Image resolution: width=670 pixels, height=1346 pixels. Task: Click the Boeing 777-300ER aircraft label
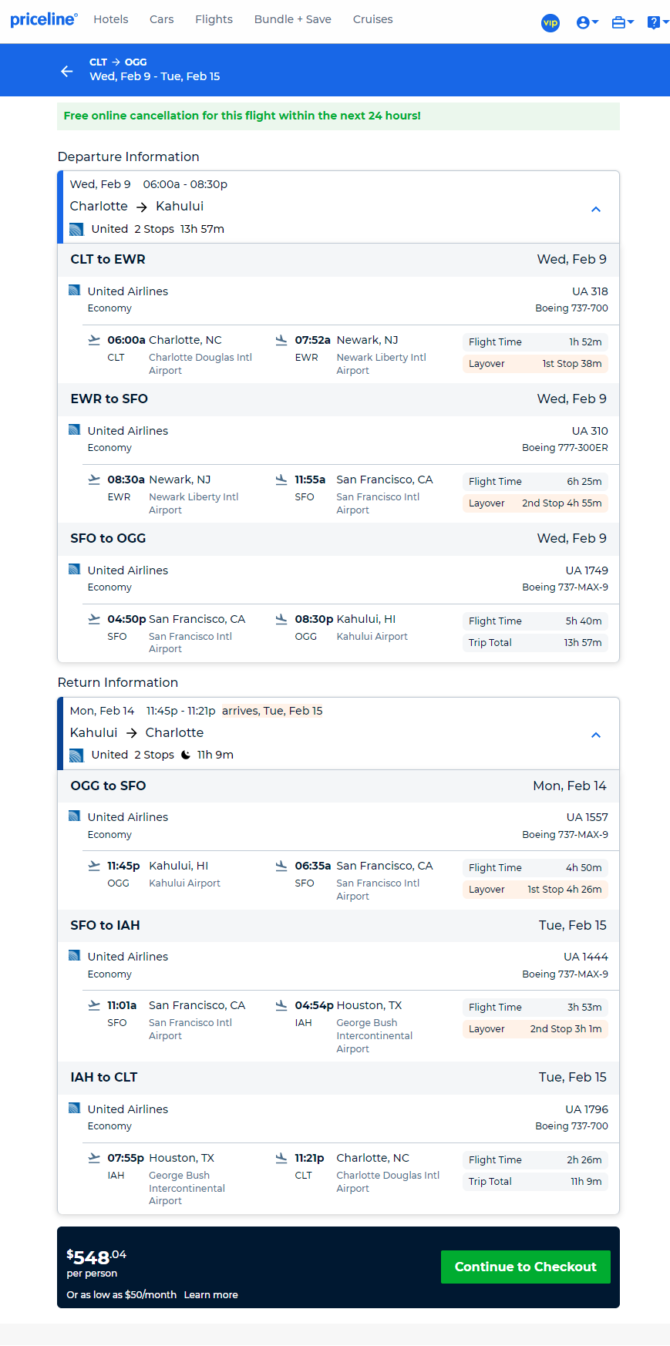(565, 448)
